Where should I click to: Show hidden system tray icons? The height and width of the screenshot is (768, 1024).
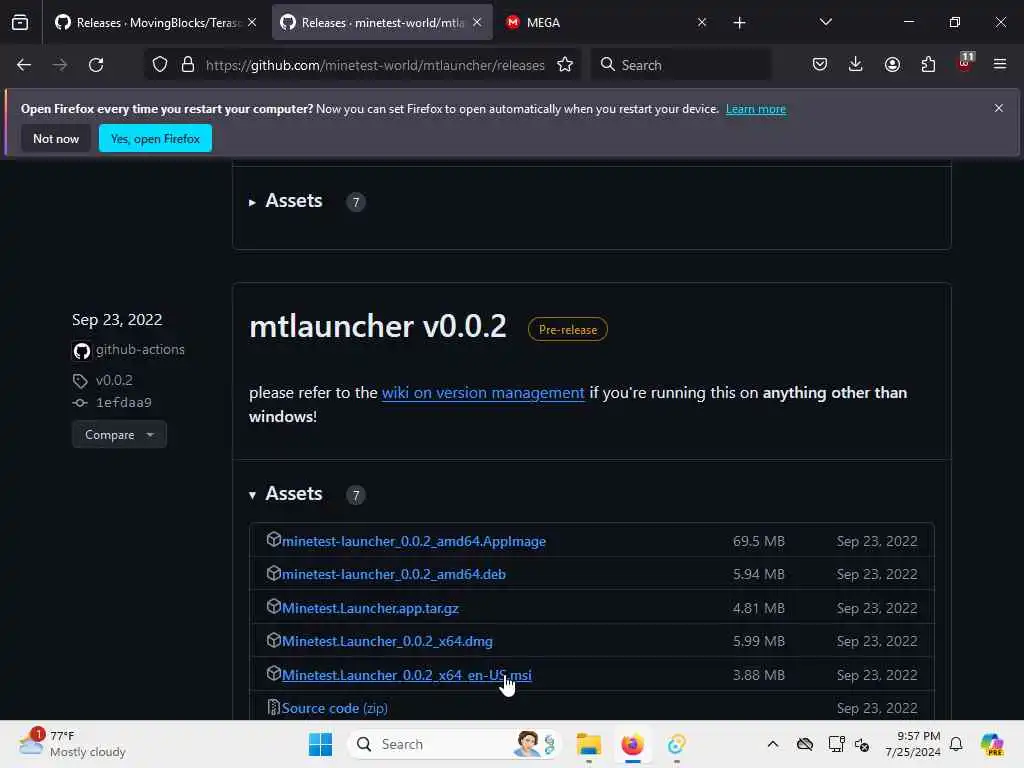pyautogui.click(x=773, y=744)
